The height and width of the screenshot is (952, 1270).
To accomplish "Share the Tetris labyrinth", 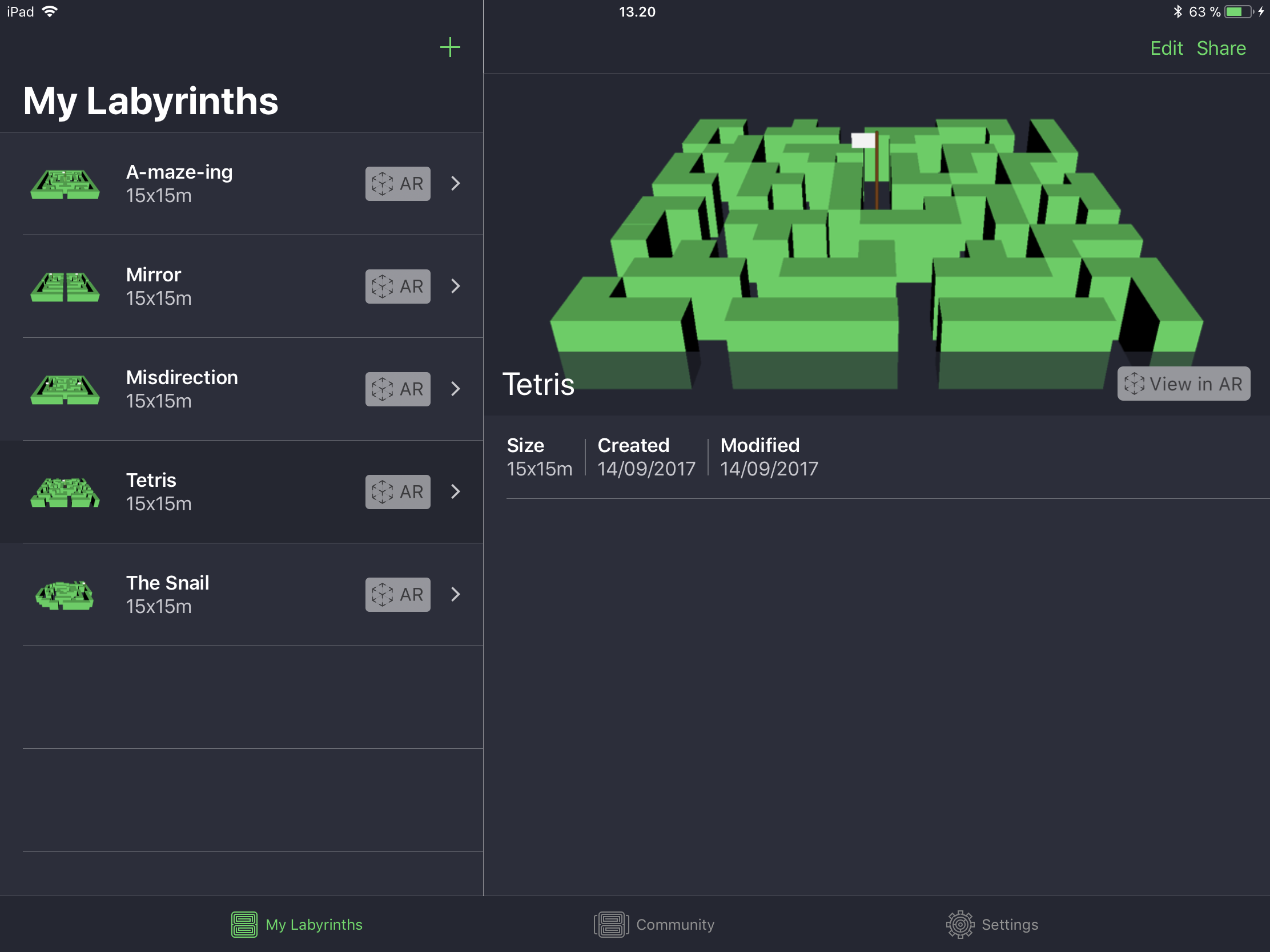I will tap(1221, 48).
